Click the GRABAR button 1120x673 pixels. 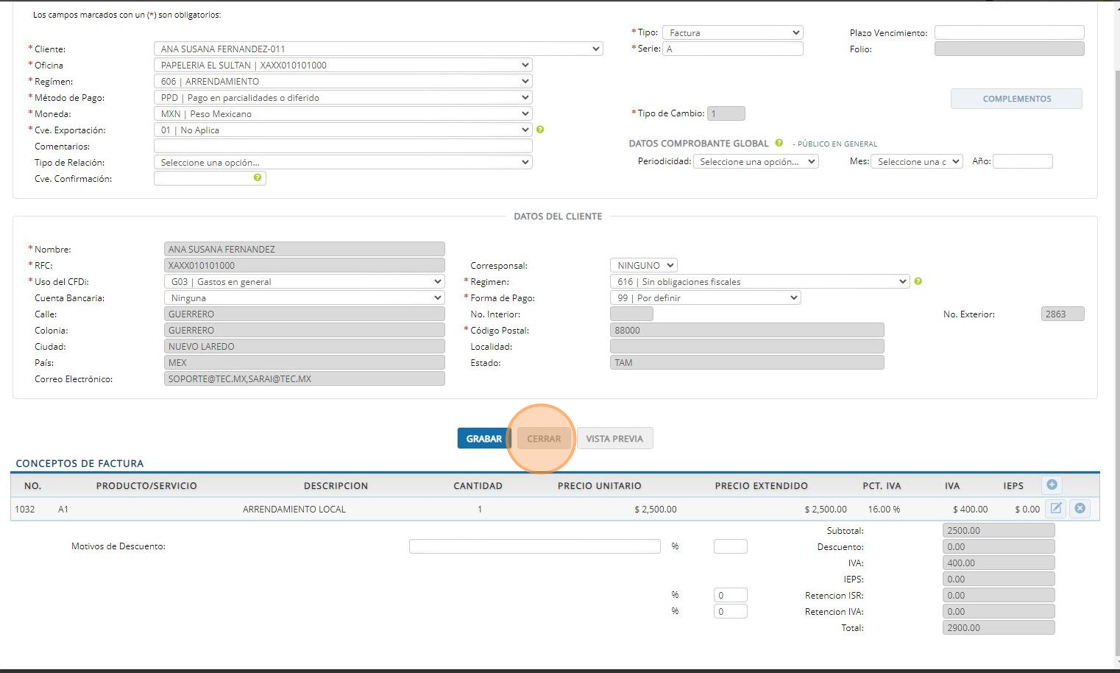[484, 439]
